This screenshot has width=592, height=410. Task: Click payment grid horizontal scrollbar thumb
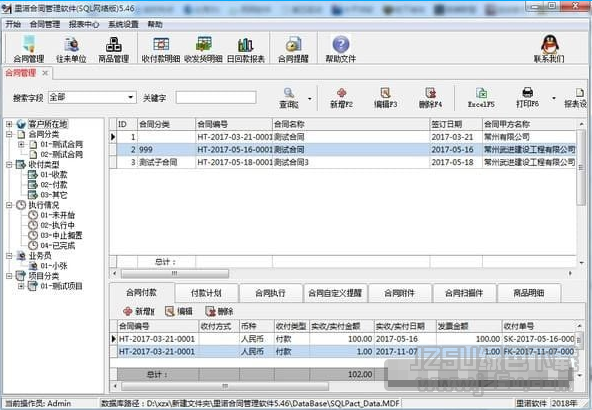(225, 386)
